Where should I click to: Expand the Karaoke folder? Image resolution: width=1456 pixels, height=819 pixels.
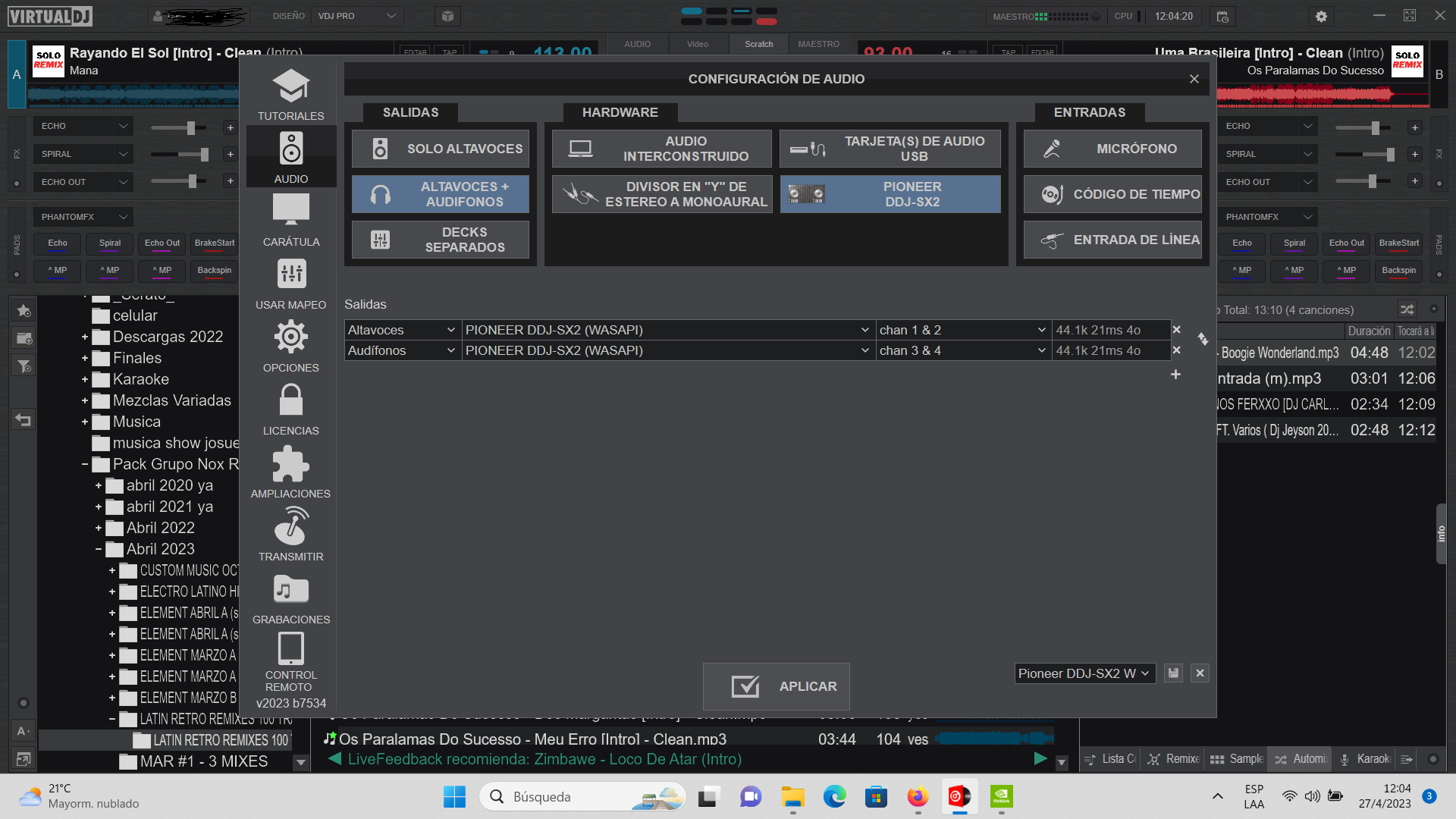[x=85, y=379]
